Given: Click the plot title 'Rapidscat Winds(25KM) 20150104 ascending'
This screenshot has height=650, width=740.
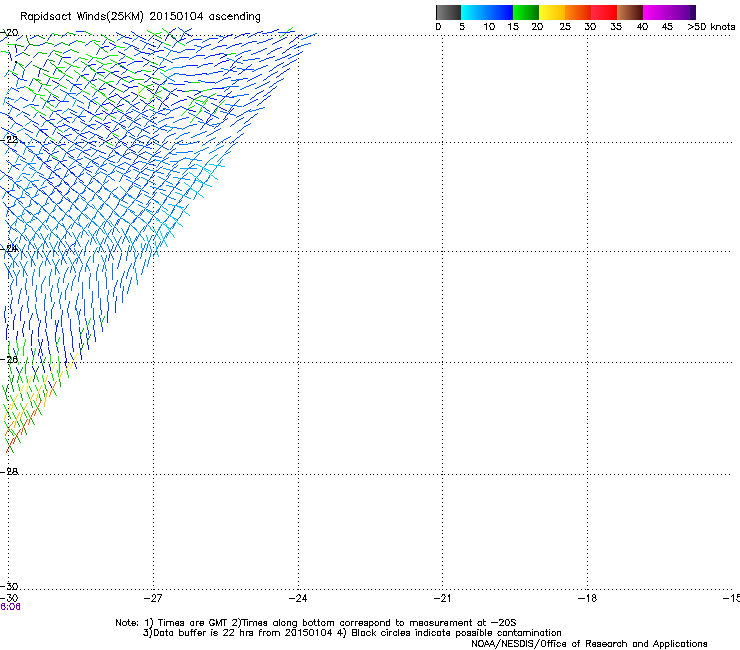Looking at the screenshot, I should (140, 17).
